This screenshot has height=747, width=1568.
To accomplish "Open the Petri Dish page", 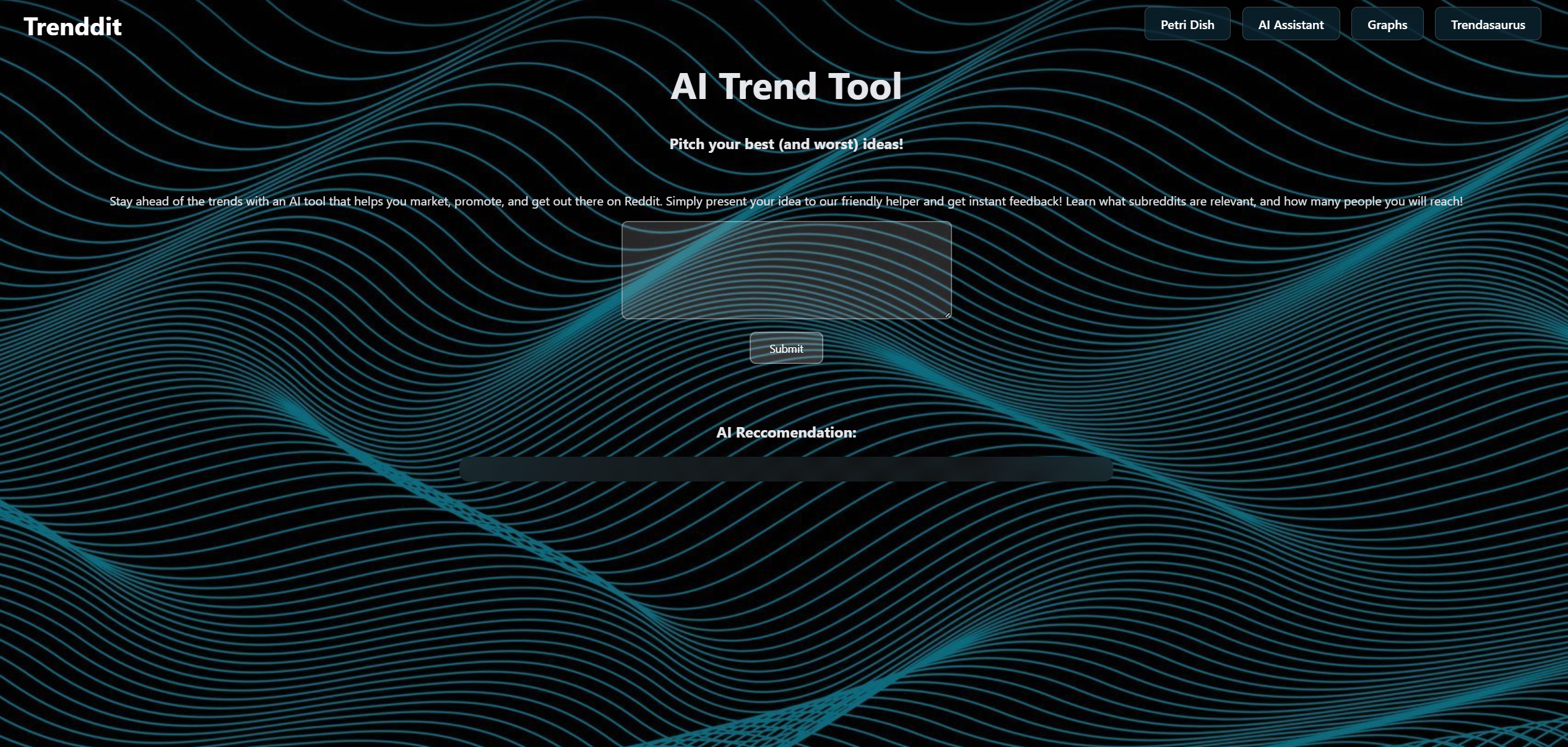I will coord(1187,25).
